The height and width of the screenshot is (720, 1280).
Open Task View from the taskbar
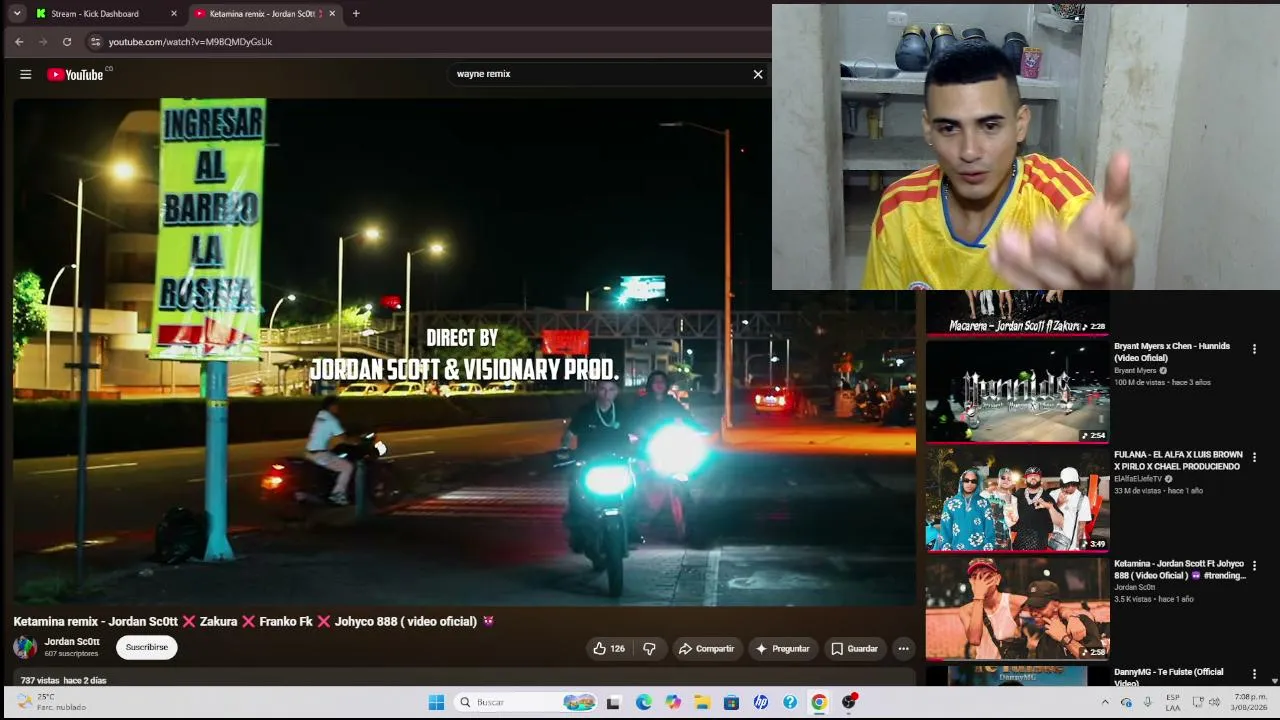(x=613, y=702)
